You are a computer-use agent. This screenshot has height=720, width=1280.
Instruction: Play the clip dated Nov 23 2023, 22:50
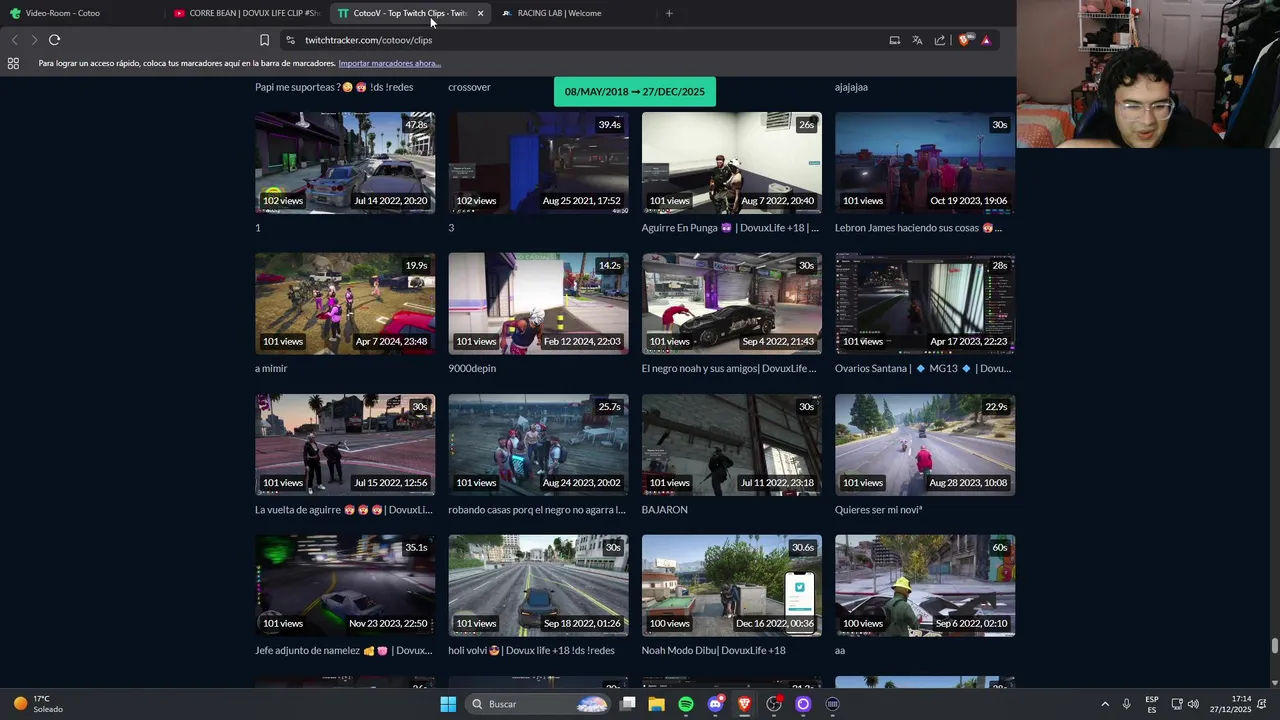pos(345,586)
